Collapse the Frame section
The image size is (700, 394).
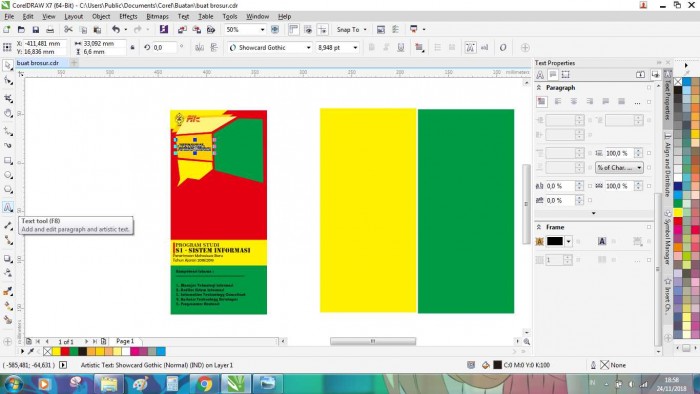click(x=539, y=227)
